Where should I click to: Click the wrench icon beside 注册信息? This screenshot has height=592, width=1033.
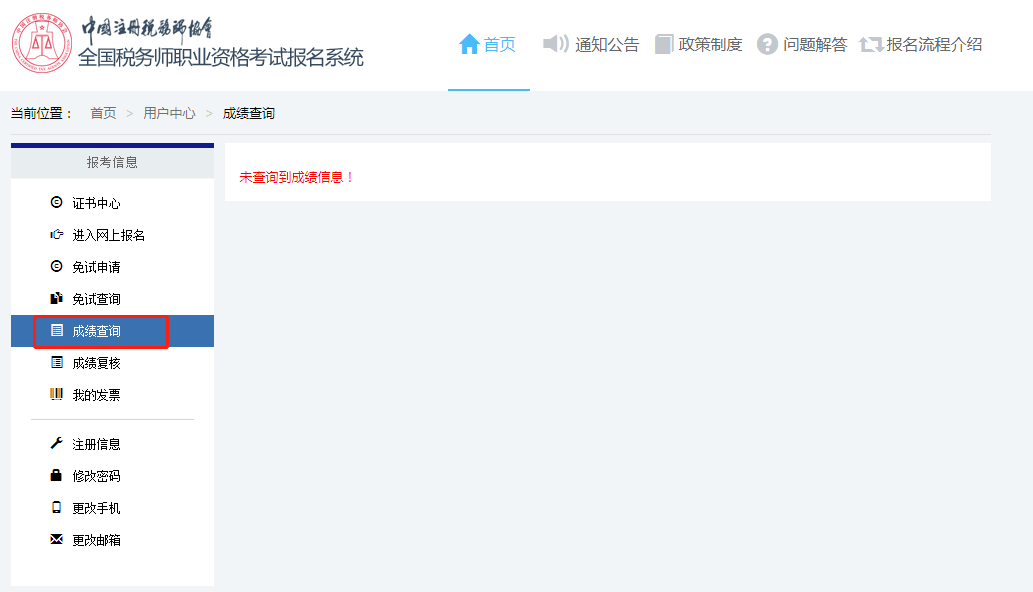56,443
